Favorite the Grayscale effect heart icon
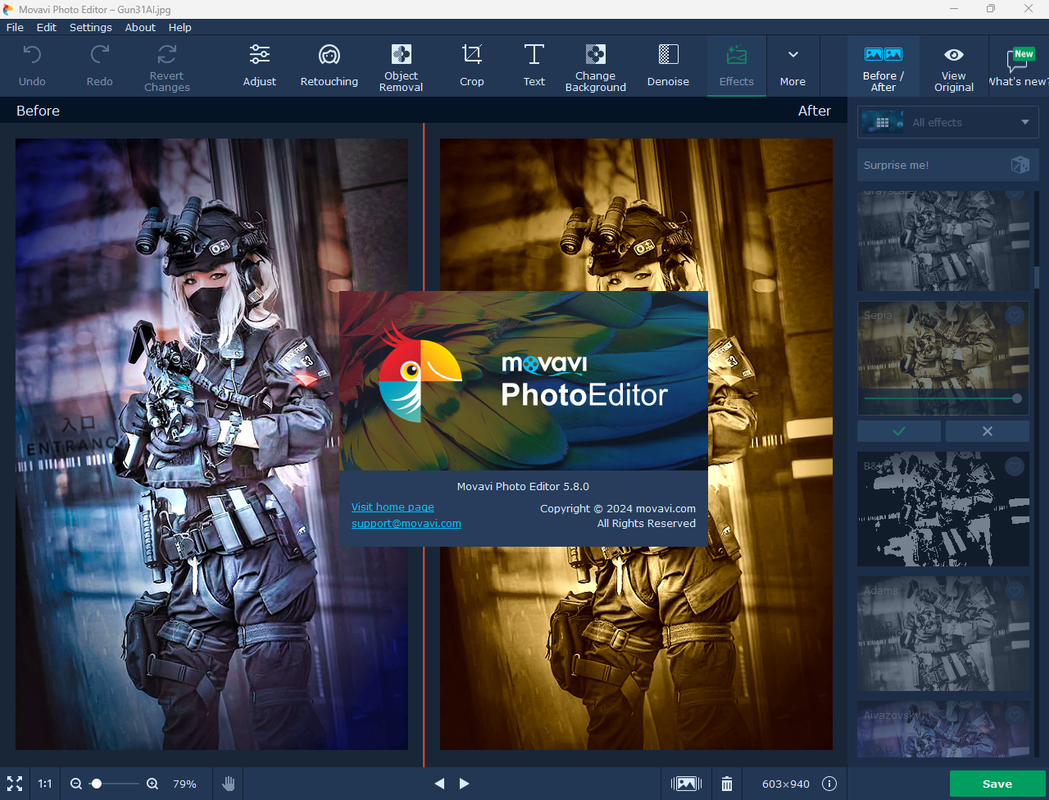Screen dimensions: 1049x800 click(1015, 194)
